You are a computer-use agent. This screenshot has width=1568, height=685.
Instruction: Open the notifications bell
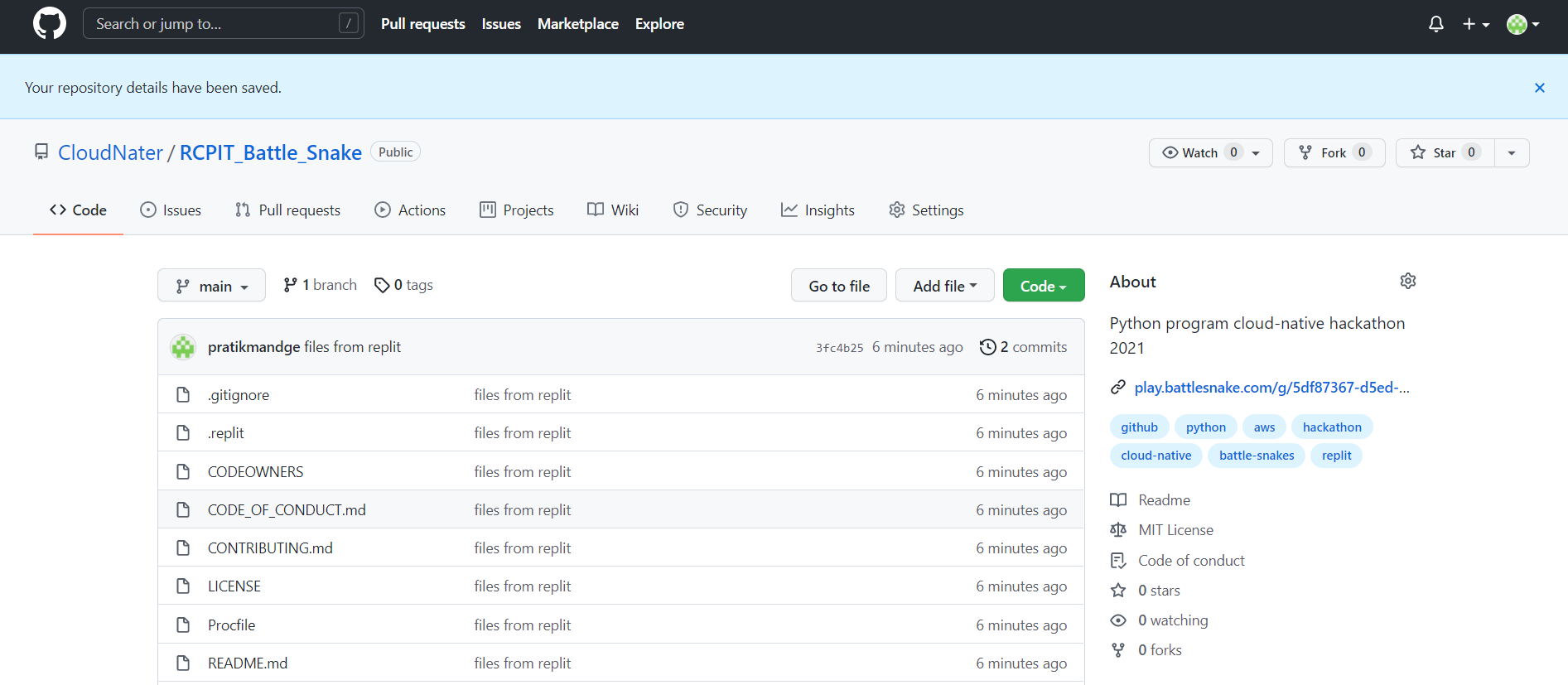point(1436,24)
